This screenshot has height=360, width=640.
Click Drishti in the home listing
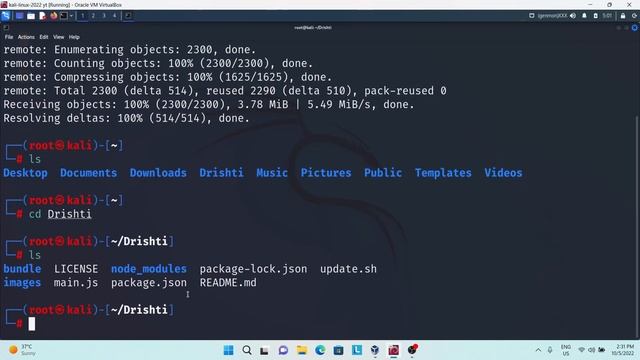[x=222, y=173]
